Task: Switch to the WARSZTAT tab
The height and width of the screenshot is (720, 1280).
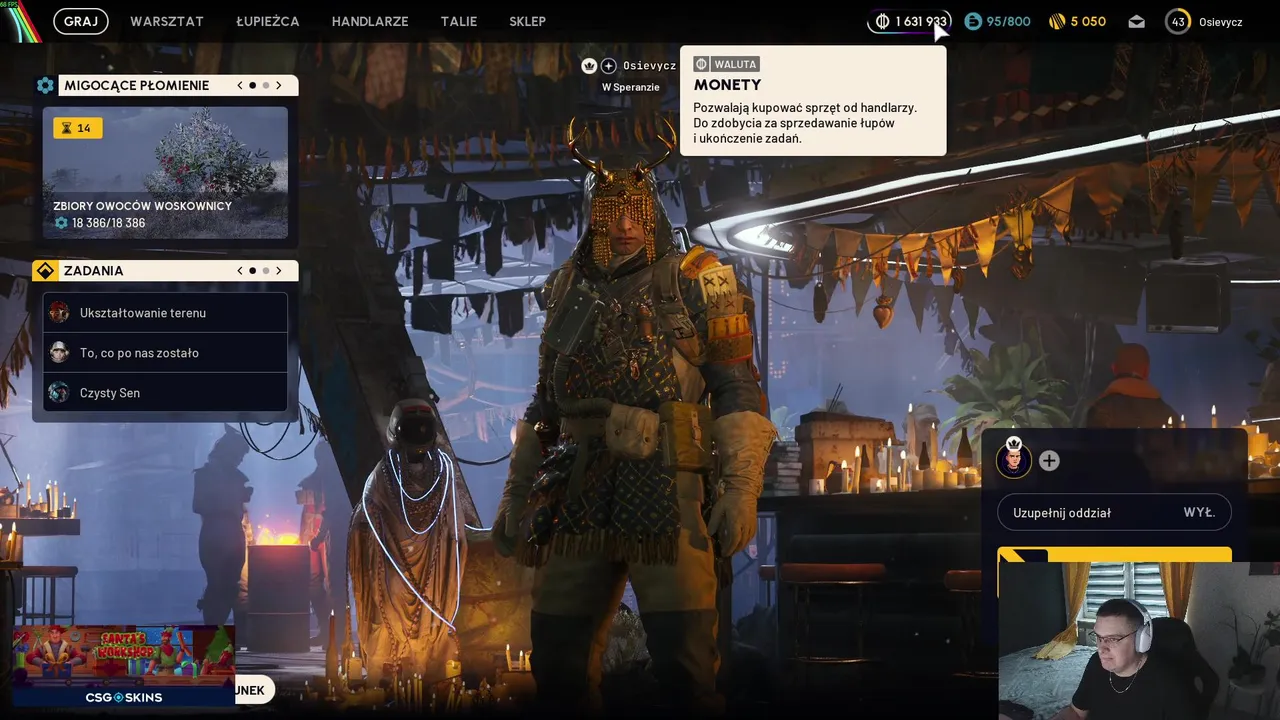Action: click(167, 21)
